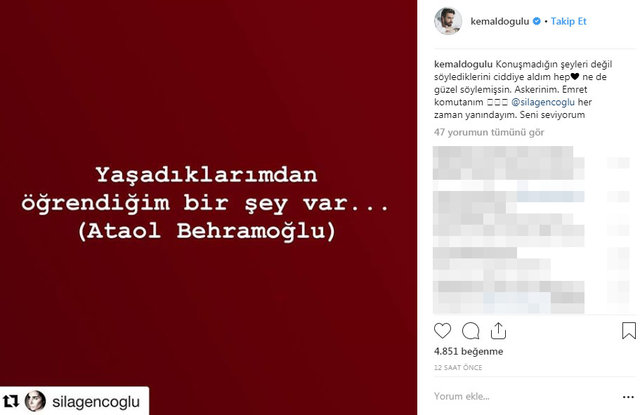
Task: Focus the Yorum ekle comment field
Action: (524, 397)
